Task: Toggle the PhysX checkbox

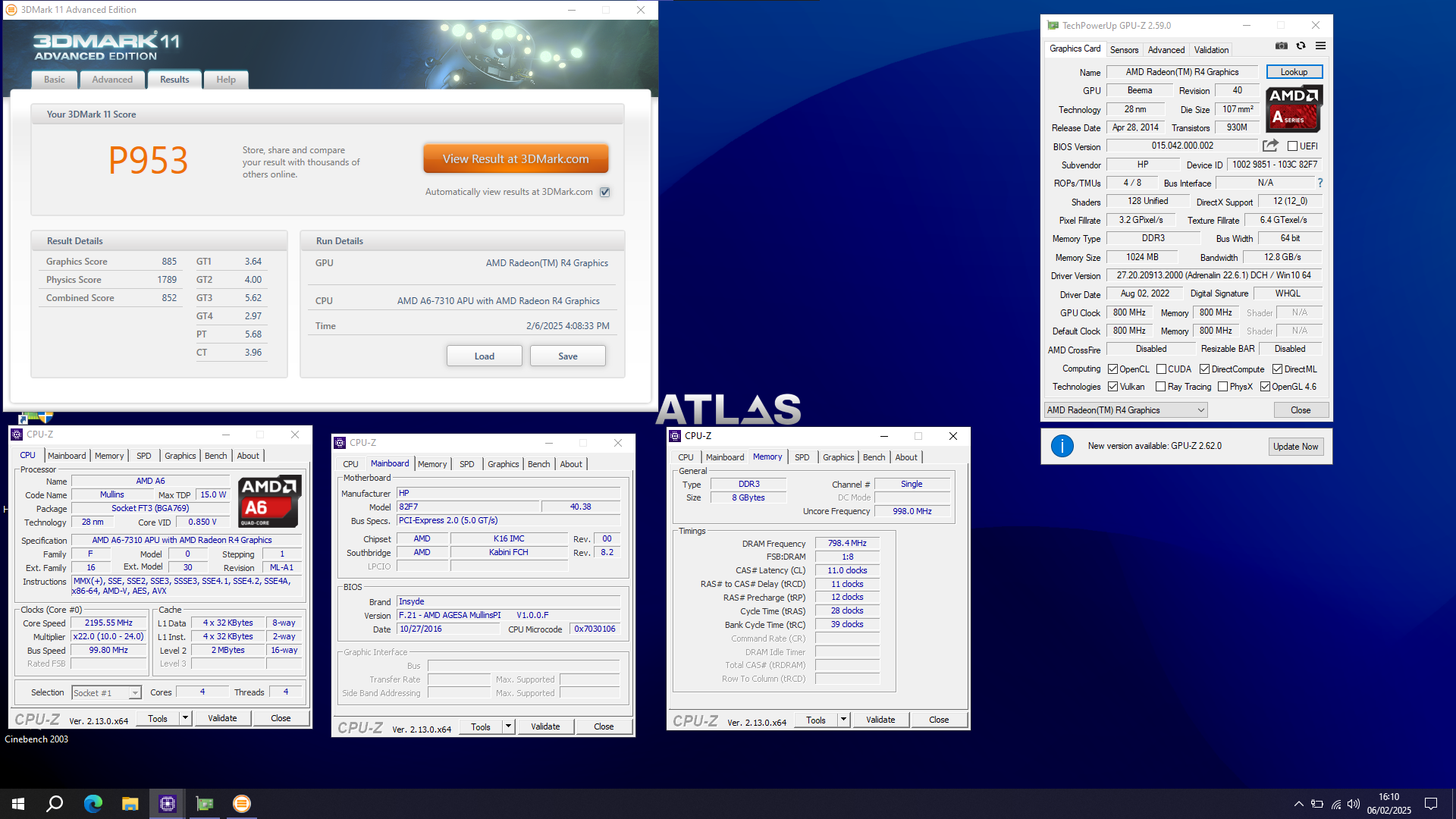Action: coord(1222,387)
